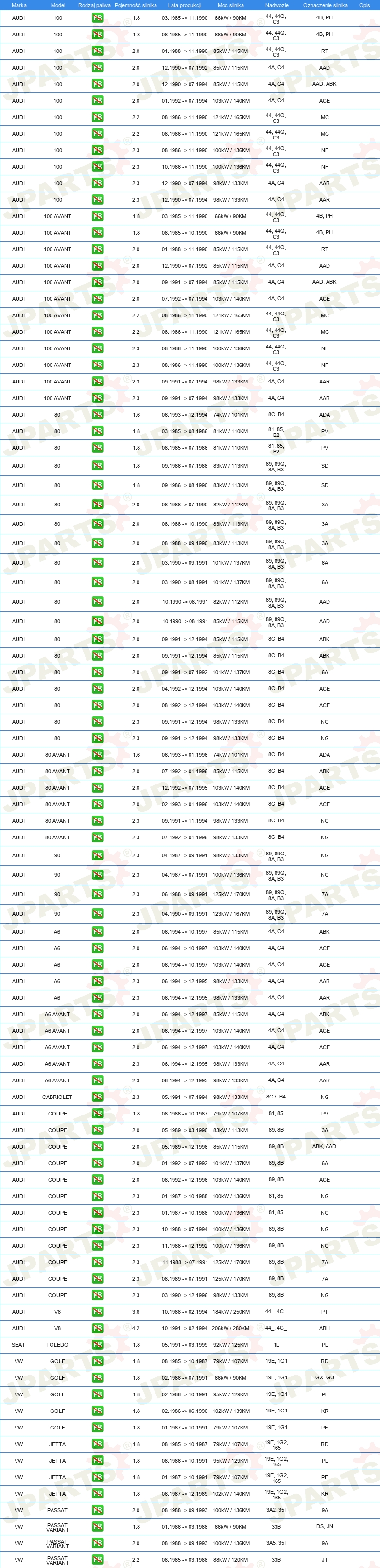Click the CABRIOLET model cell
This screenshot has width=380, height=1568.
[57, 1097]
